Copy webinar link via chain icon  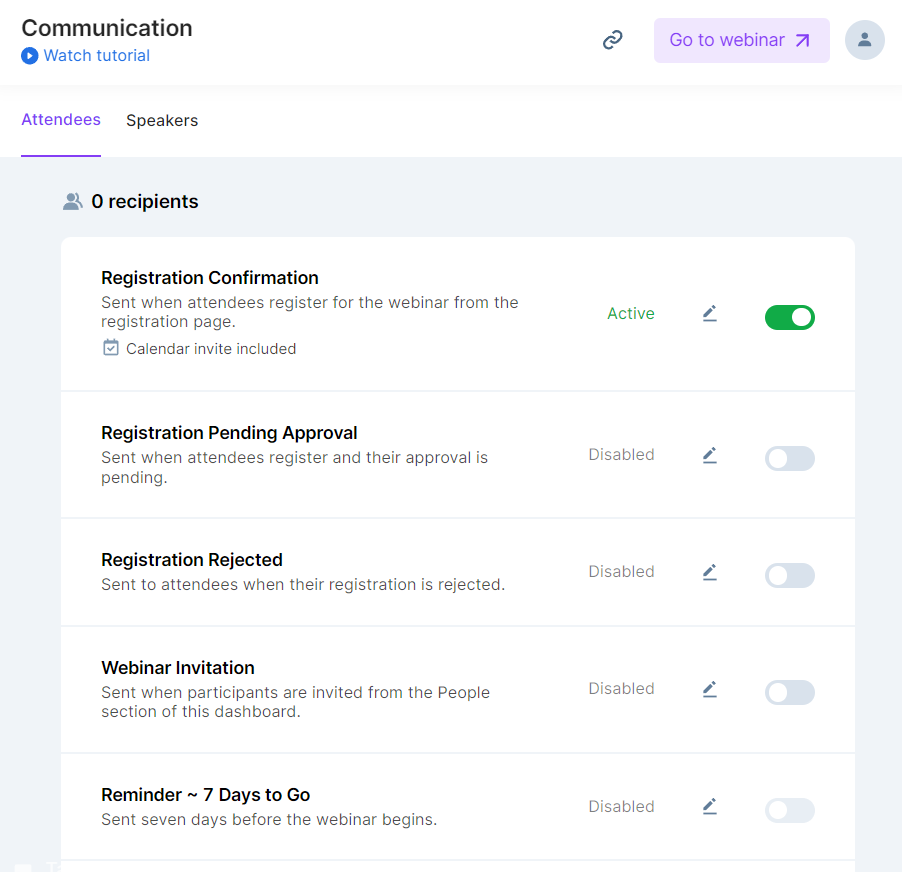tap(613, 40)
